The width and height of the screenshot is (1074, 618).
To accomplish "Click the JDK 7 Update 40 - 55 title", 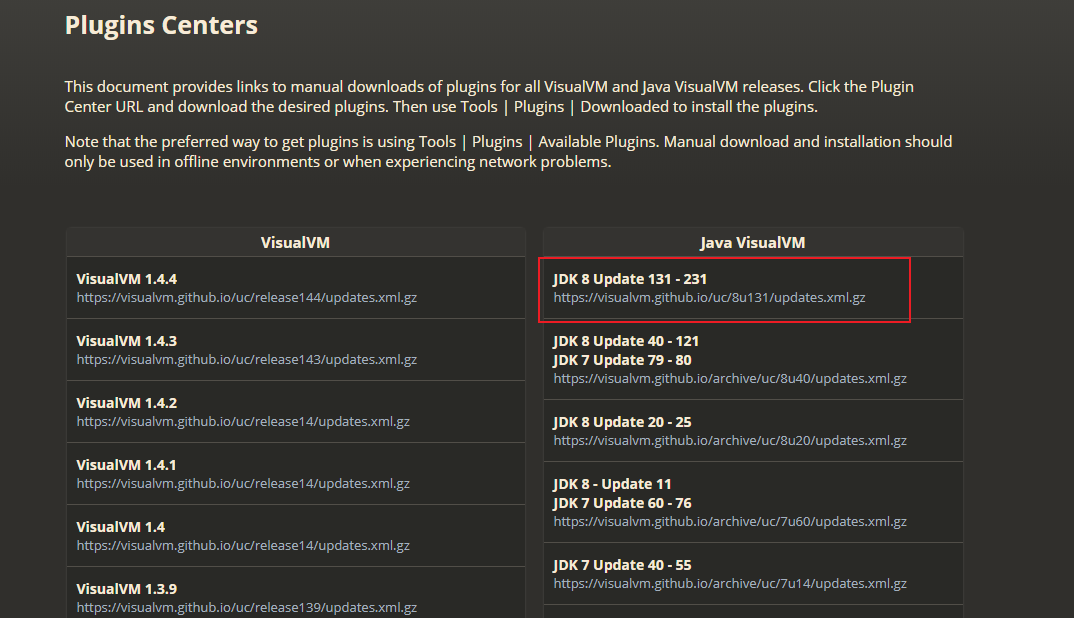I will 623,565.
